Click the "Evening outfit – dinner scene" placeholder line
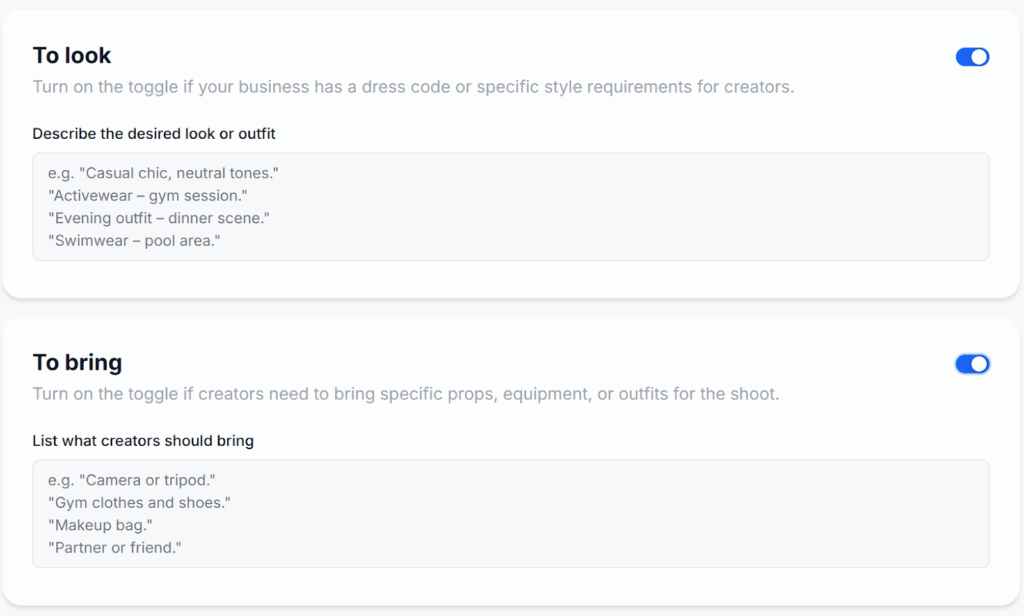The height and width of the screenshot is (616, 1024). pyautogui.click(x=159, y=218)
